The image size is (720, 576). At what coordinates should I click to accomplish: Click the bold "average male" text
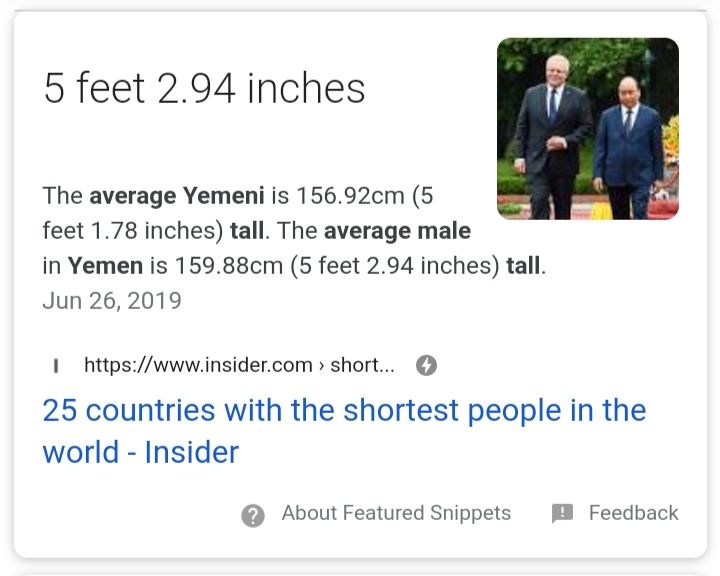398,231
